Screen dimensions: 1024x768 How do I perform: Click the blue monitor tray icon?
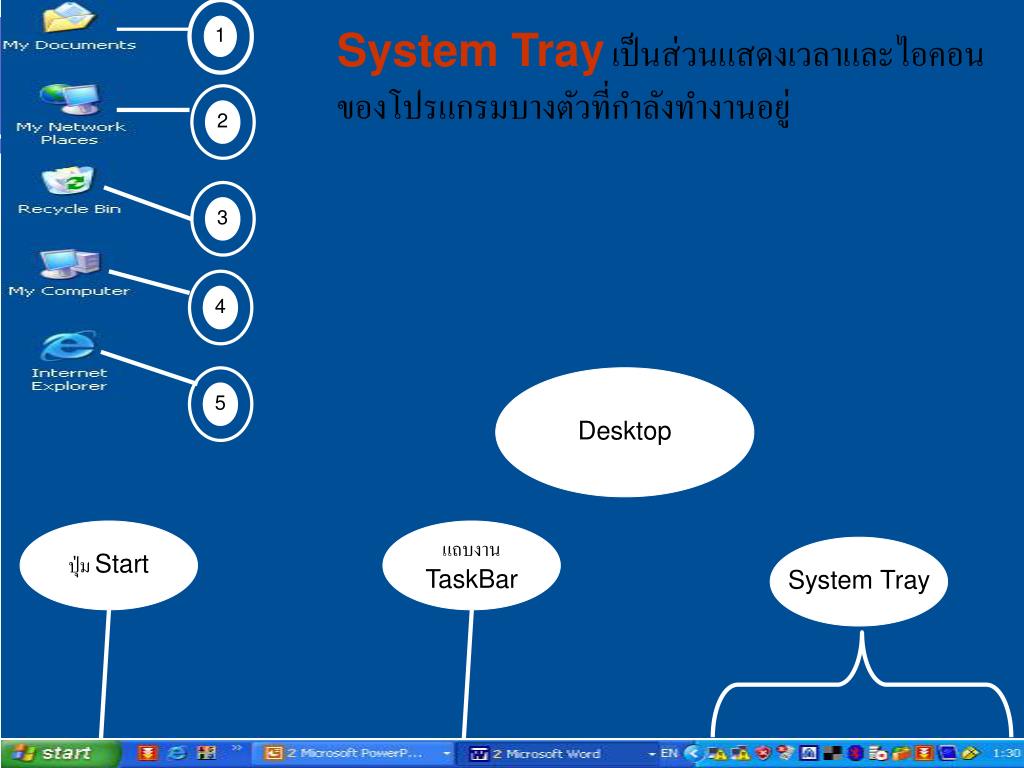coord(948,753)
